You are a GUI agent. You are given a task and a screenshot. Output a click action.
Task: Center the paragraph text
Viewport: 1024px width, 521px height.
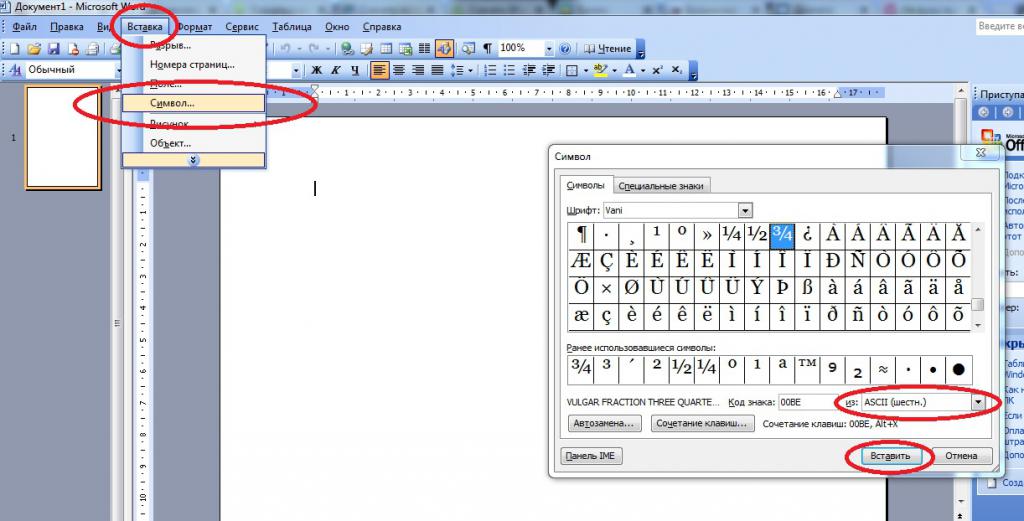click(x=398, y=70)
